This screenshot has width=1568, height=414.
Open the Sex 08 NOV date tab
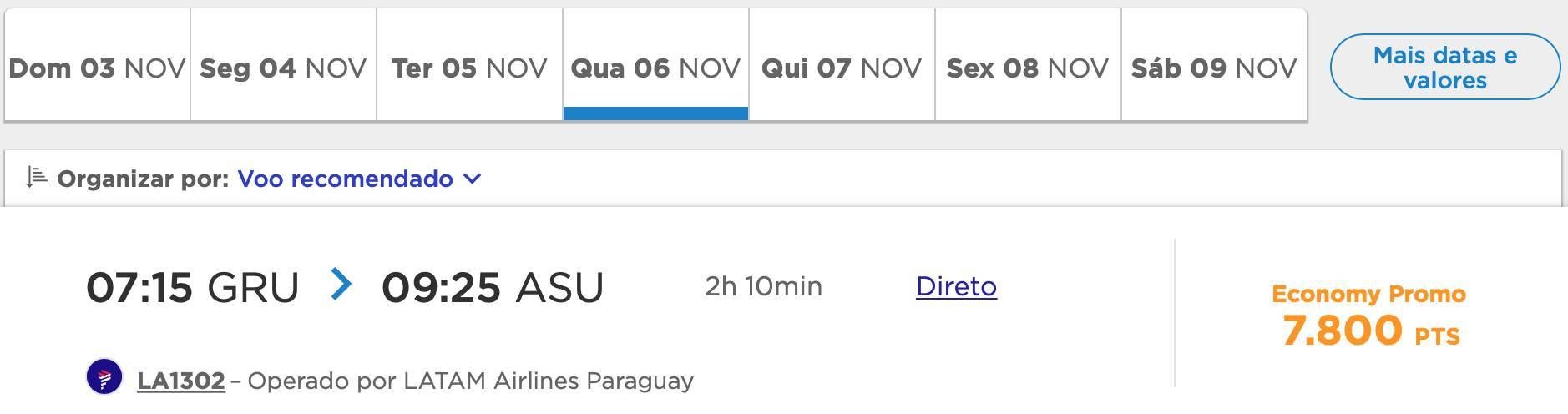point(1028,65)
